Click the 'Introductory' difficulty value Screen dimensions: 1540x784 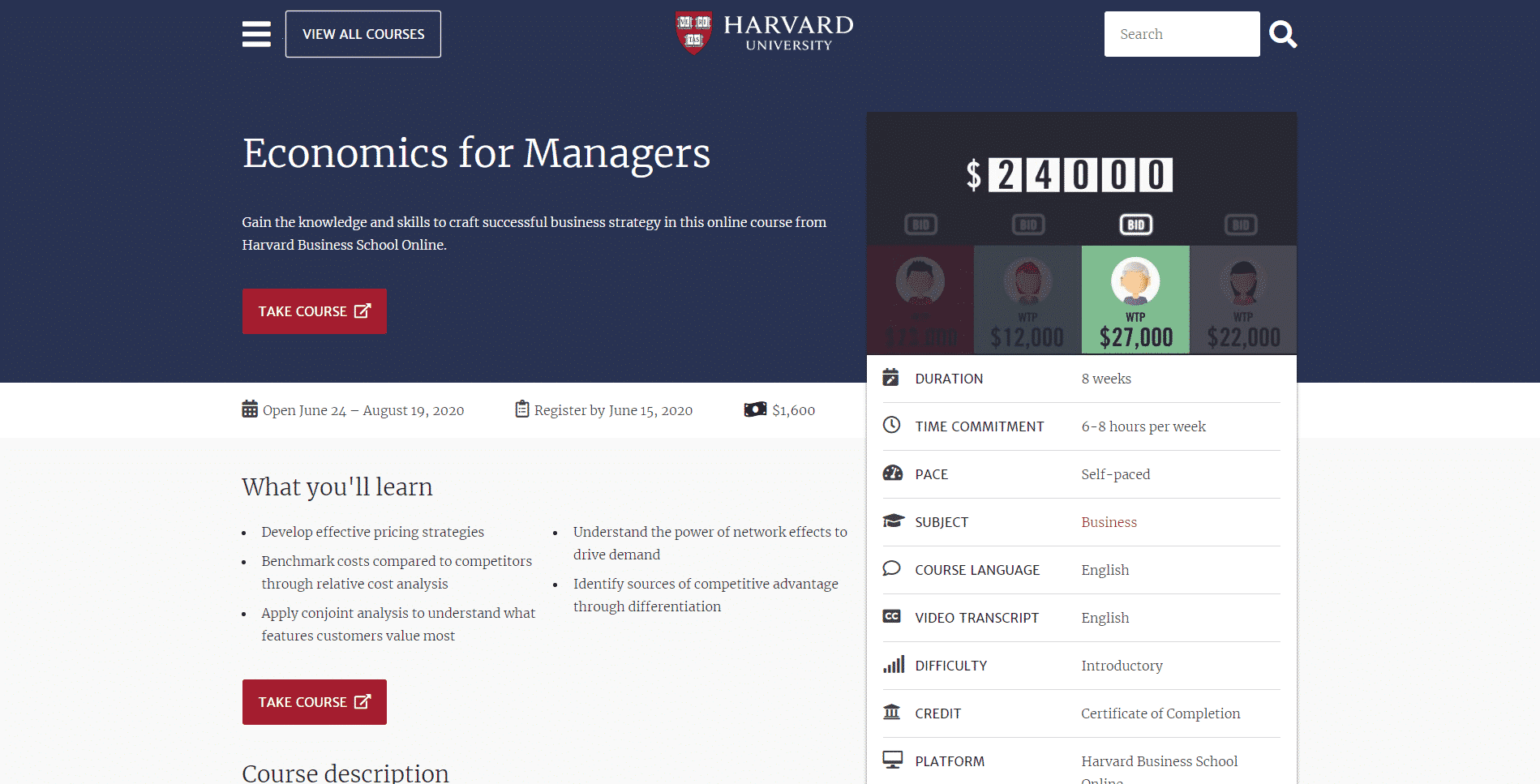pyautogui.click(x=1122, y=666)
